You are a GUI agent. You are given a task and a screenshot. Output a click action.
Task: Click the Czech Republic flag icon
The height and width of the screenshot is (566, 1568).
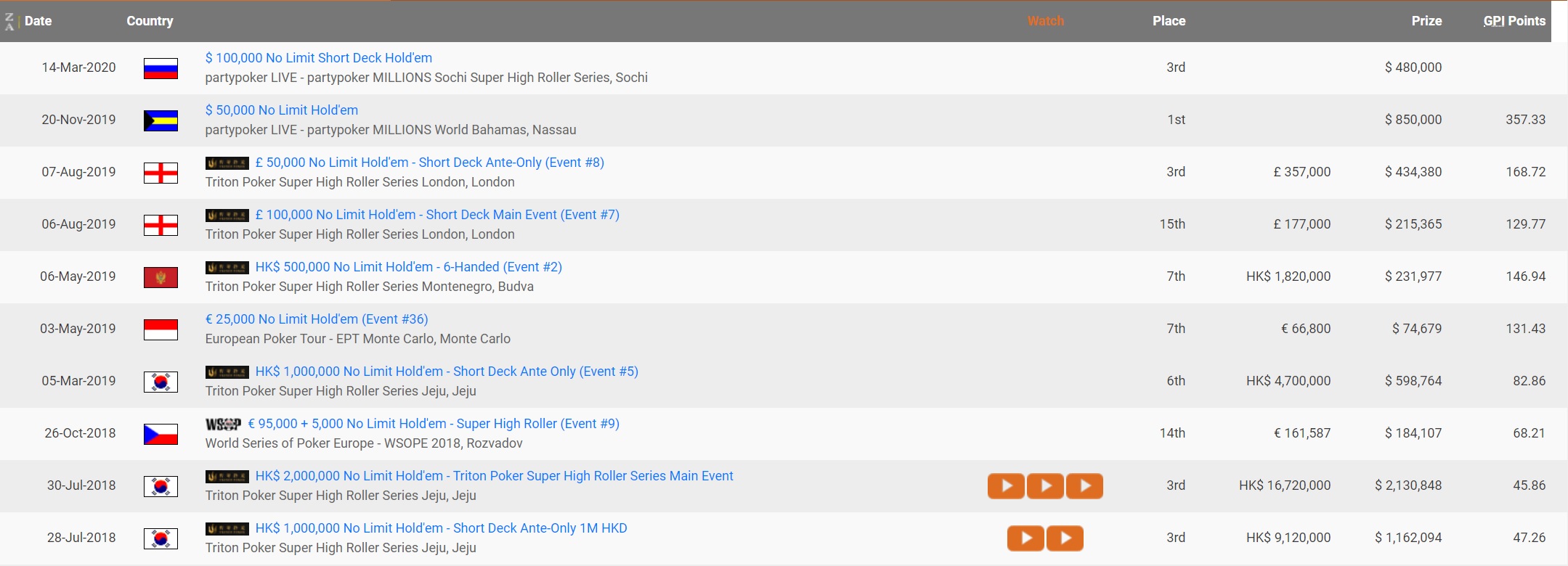point(161,434)
